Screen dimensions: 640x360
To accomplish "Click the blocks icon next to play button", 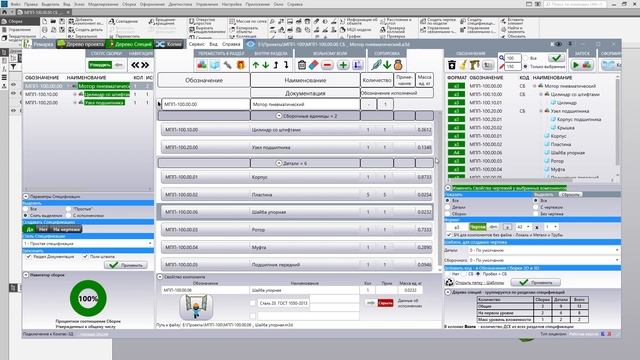I will pos(587,65).
